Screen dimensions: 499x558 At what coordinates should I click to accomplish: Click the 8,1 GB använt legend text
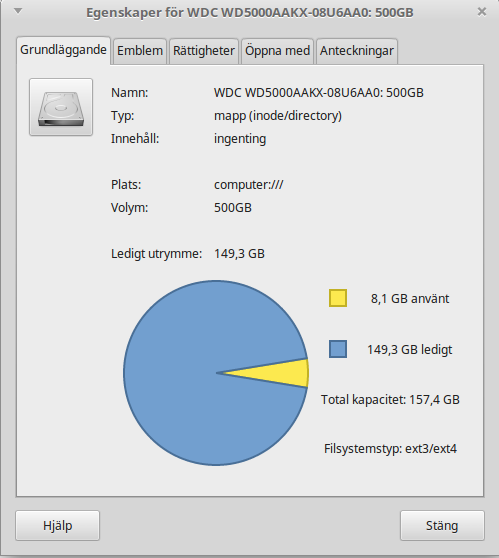tap(410, 299)
